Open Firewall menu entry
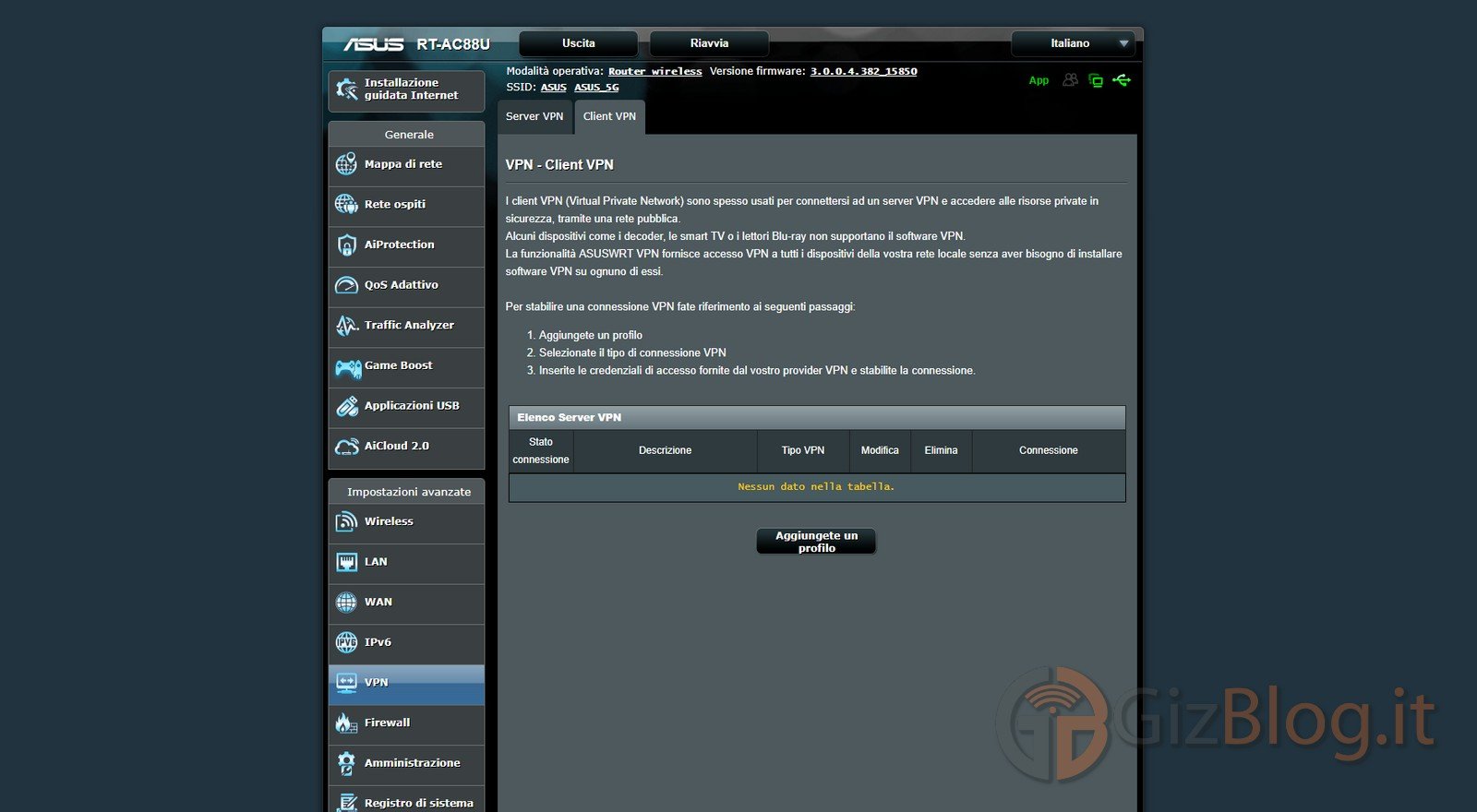The image size is (1477, 812). (x=406, y=723)
